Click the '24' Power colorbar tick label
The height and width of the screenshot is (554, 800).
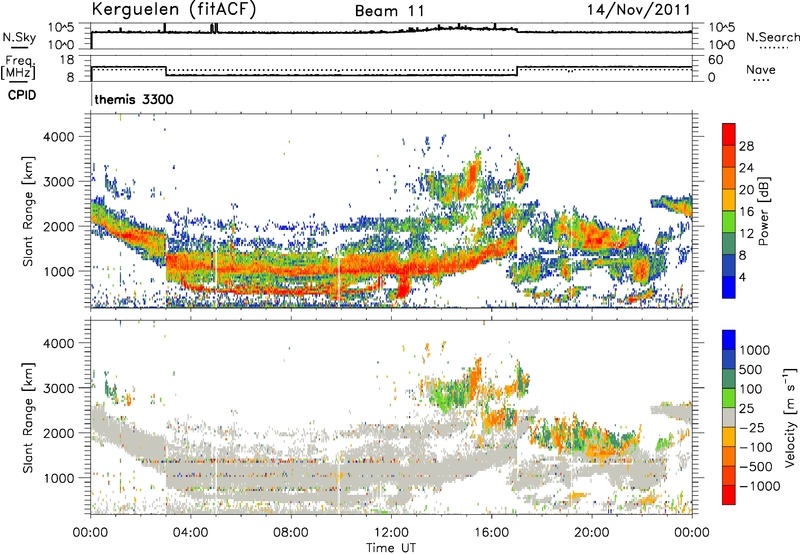(746, 168)
